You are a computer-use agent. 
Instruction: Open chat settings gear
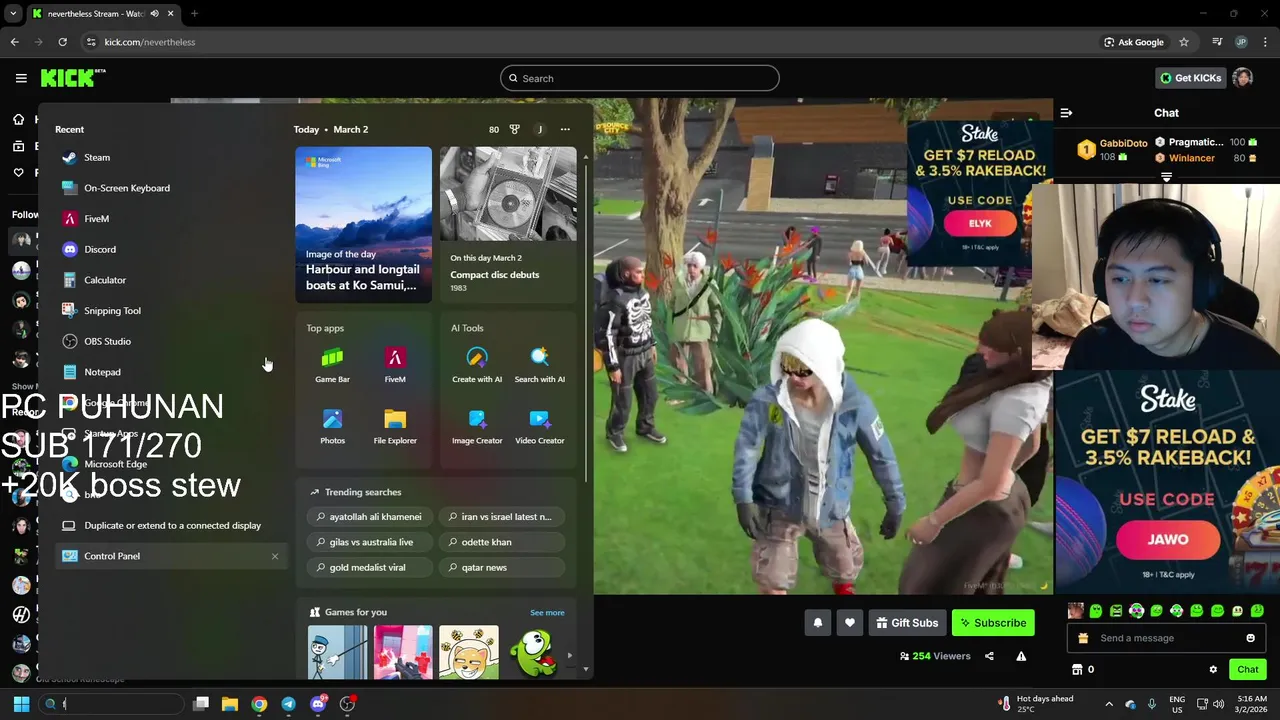click(x=1213, y=670)
